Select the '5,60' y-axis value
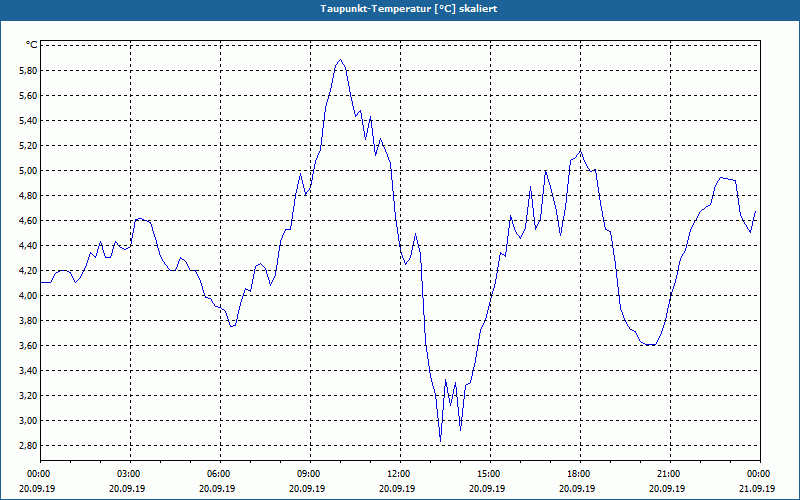 (x=28, y=96)
